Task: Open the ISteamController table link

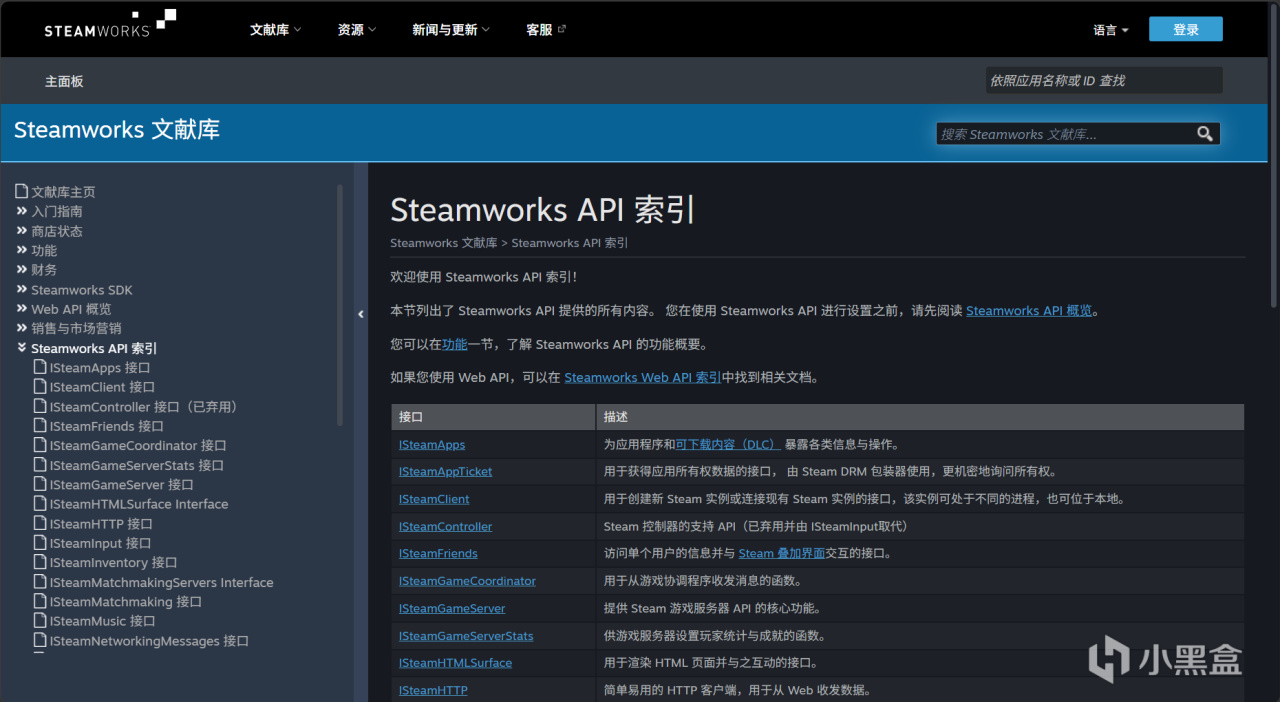Action: click(x=445, y=526)
